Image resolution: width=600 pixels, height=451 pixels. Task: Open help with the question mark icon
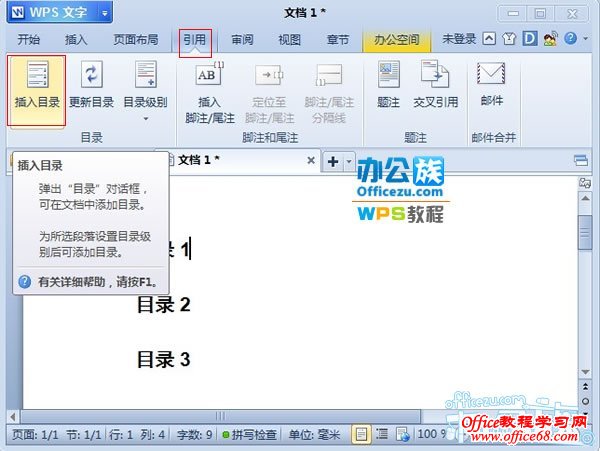pyautogui.click(x=570, y=38)
